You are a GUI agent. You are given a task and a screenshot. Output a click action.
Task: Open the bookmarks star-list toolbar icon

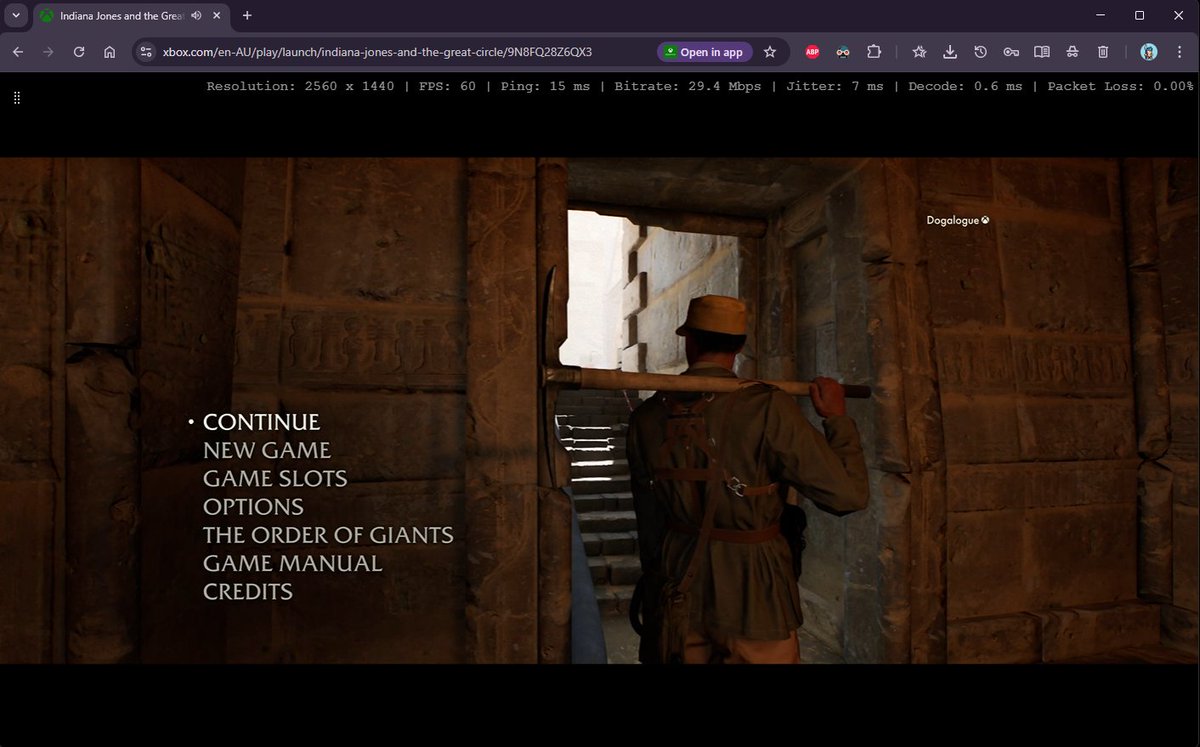pyautogui.click(x=919, y=52)
